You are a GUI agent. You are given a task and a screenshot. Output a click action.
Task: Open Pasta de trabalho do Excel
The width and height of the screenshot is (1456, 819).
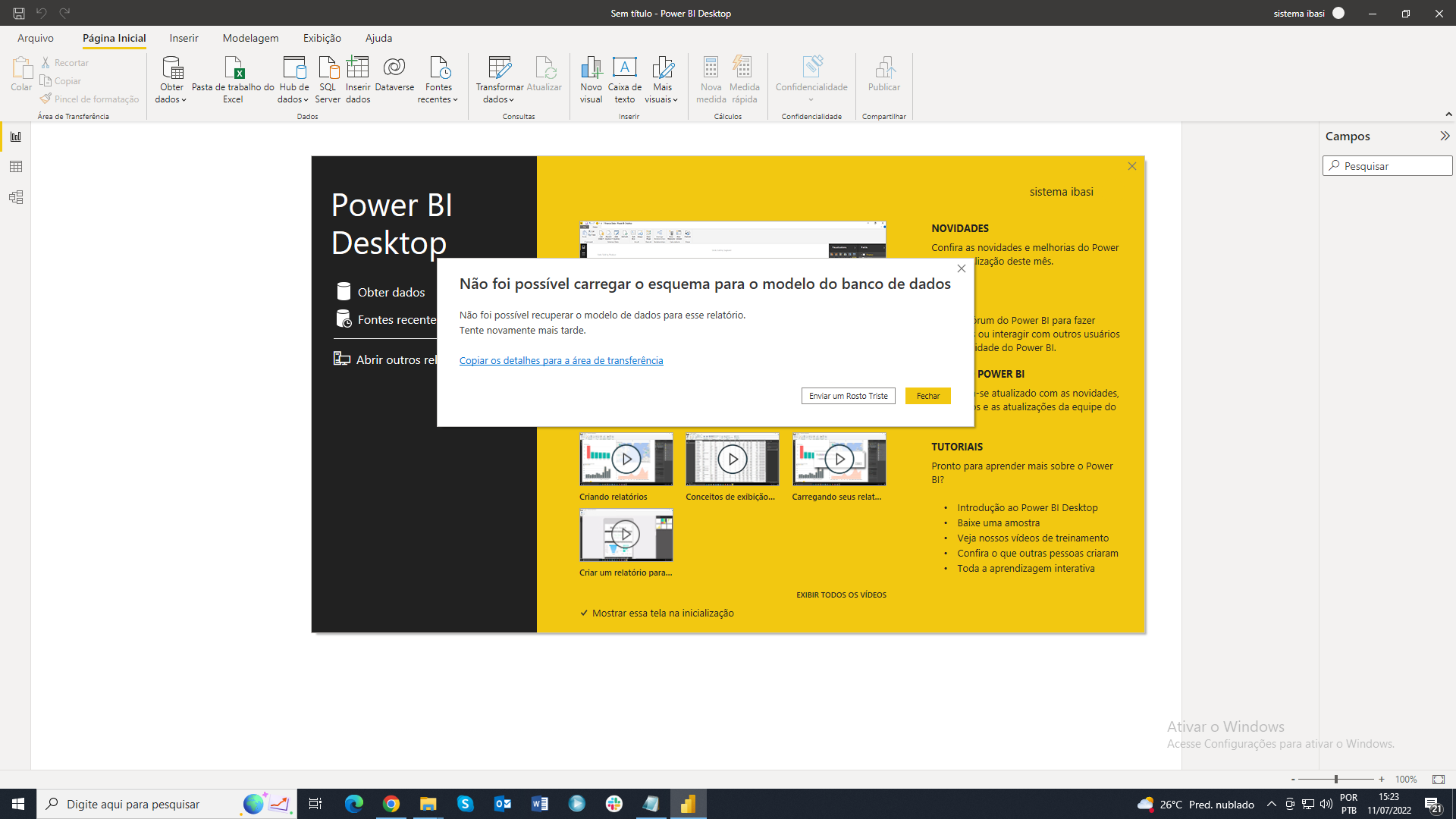pyautogui.click(x=233, y=80)
